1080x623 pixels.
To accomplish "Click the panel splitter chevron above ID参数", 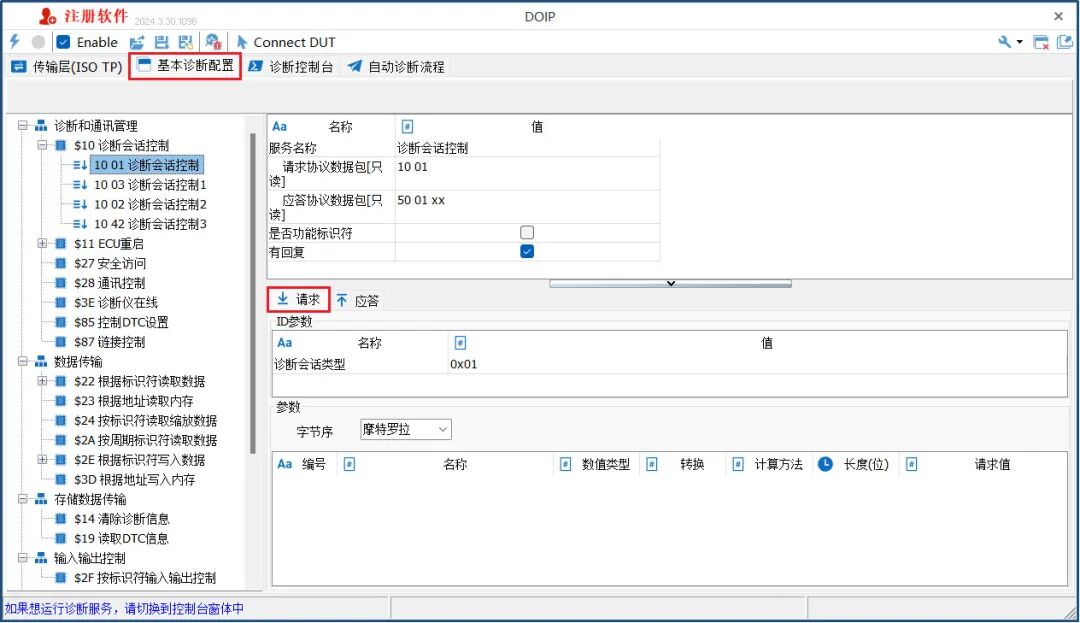I will pyautogui.click(x=670, y=283).
